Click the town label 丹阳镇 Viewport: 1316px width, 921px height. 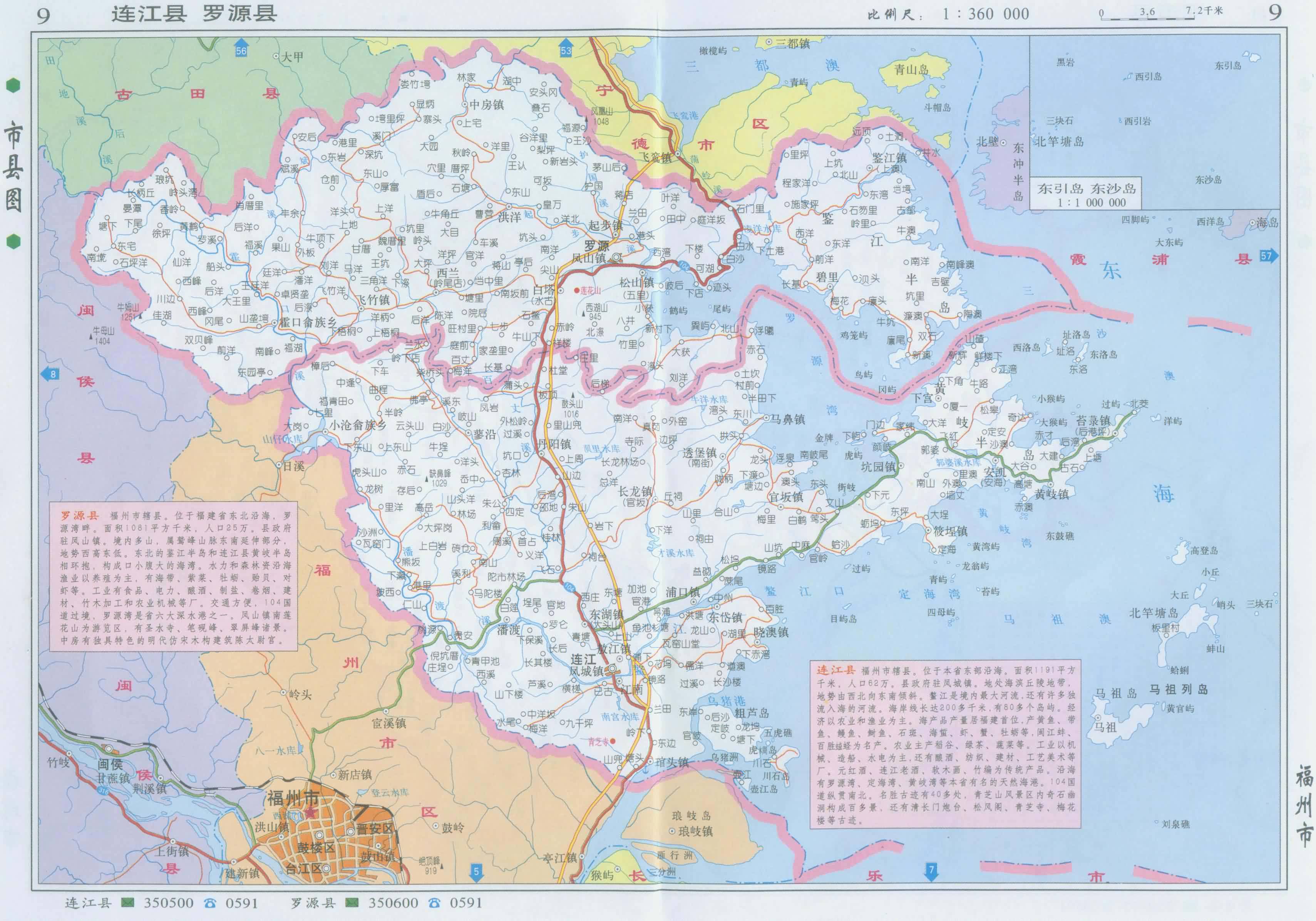point(554,444)
